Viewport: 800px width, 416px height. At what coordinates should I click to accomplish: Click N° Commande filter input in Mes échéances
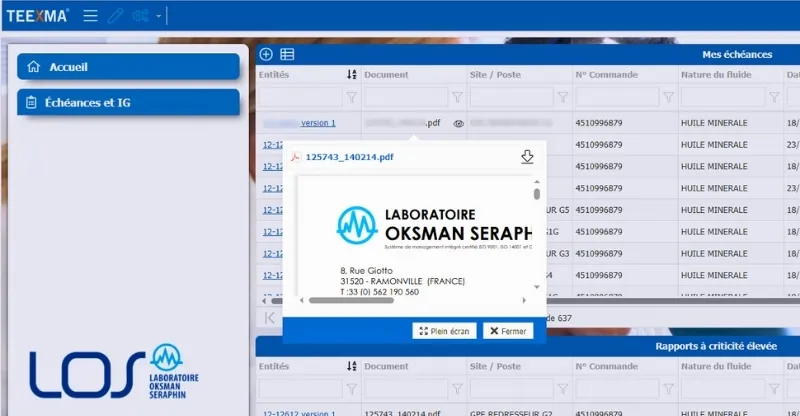click(x=617, y=97)
